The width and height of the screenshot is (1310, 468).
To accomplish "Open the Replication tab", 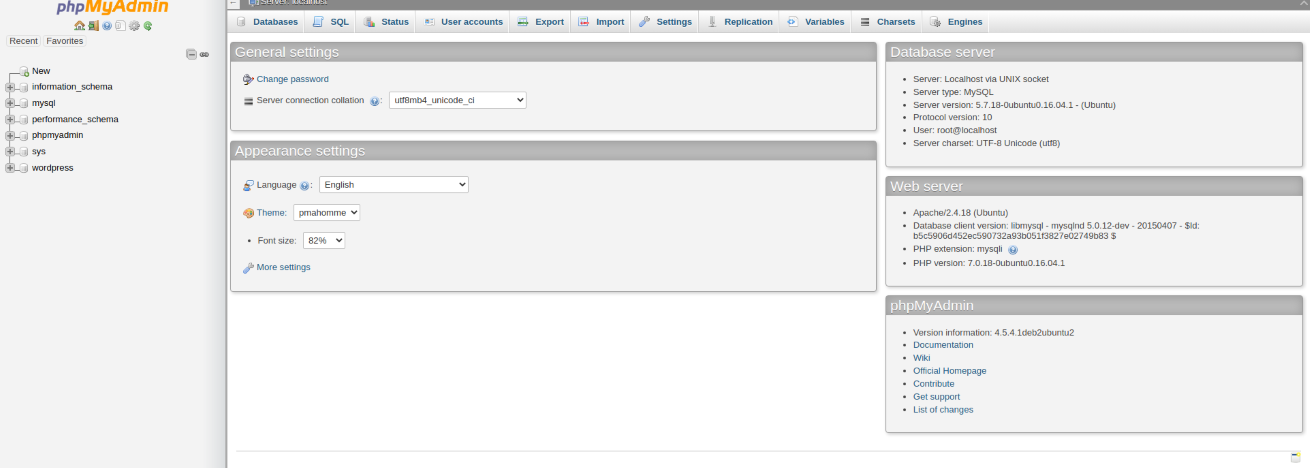I will (739, 22).
